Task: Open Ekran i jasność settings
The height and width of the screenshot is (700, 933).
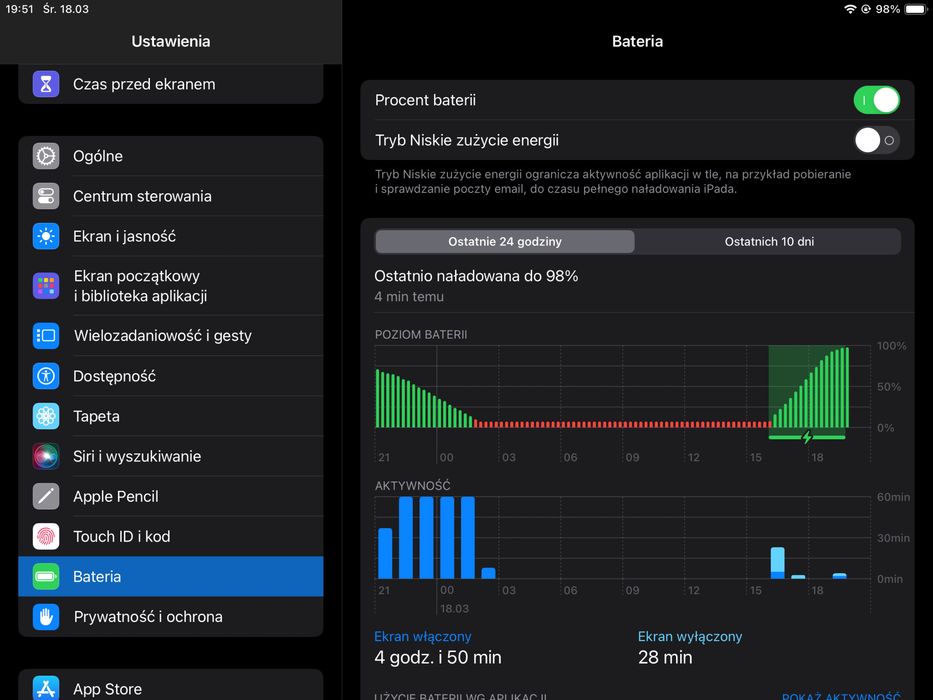Action: coord(171,236)
